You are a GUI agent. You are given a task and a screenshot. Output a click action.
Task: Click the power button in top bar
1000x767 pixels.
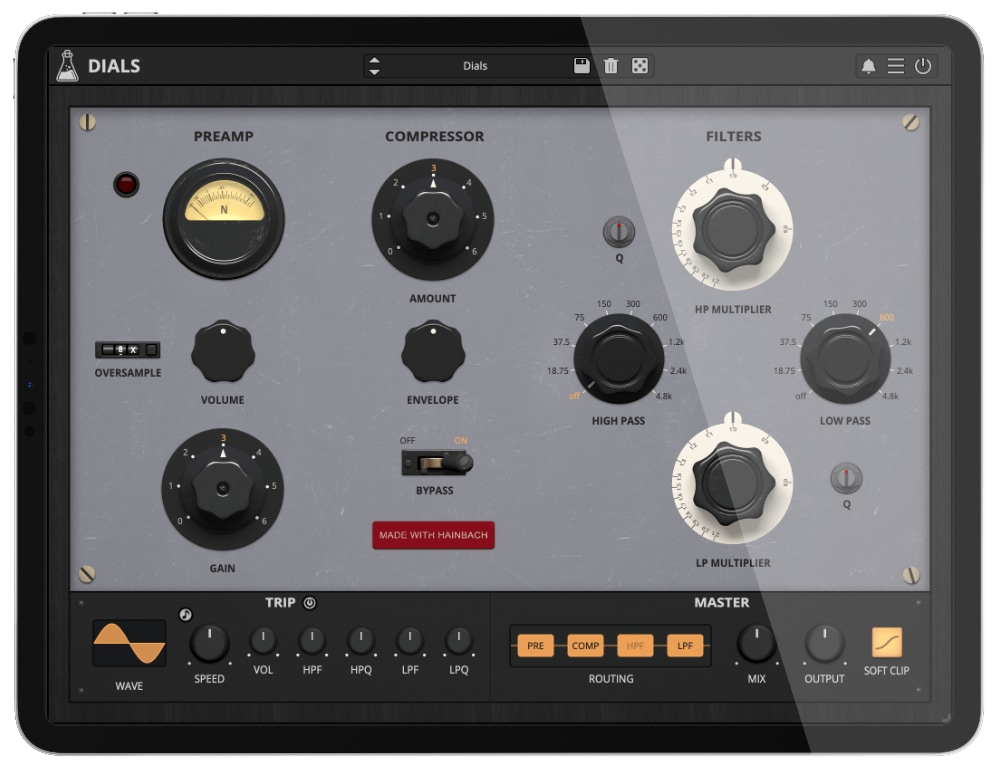pyautogui.click(x=923, y=66)
